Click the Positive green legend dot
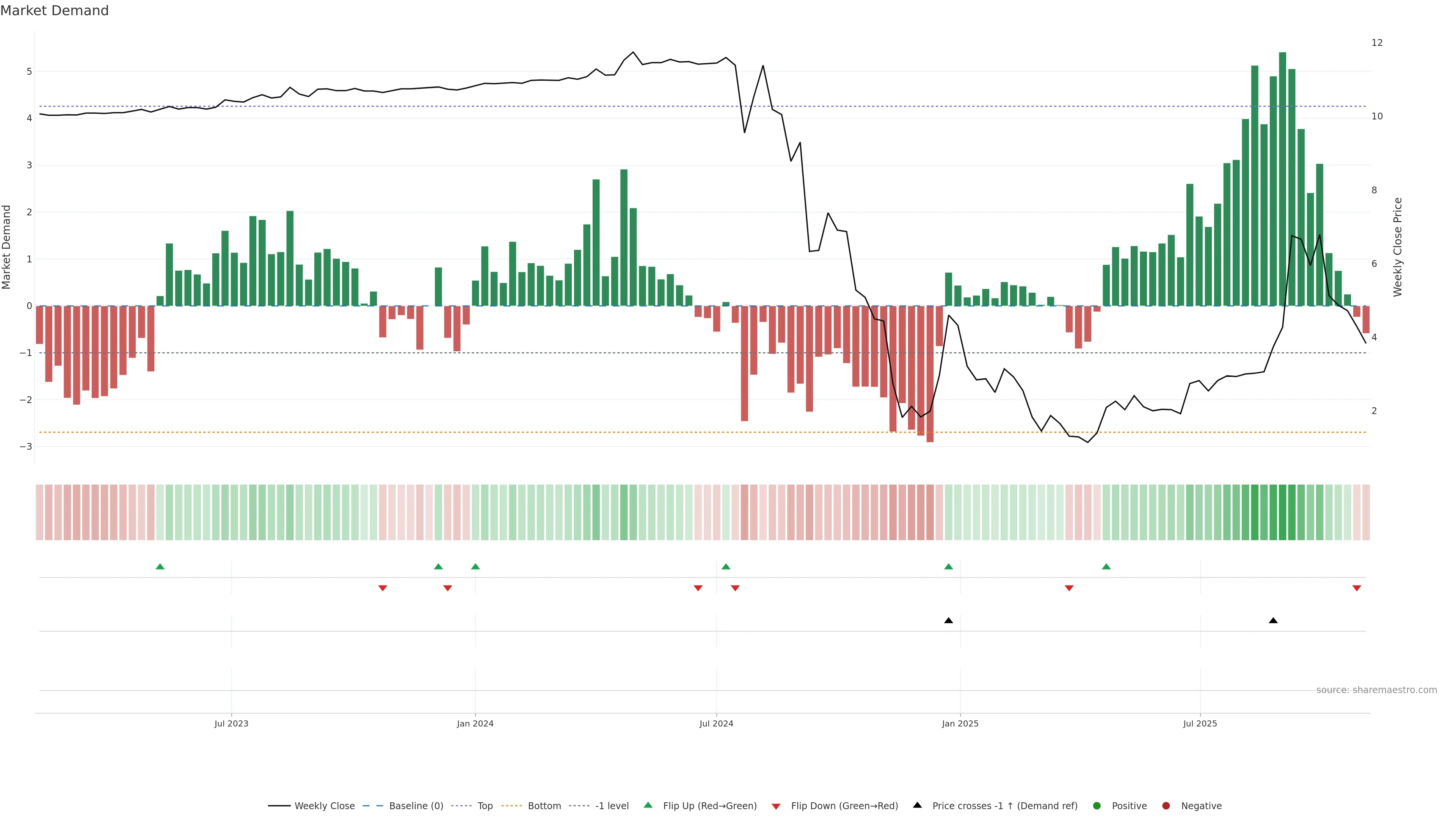 pyautogui.click(x=1097, y=806)
